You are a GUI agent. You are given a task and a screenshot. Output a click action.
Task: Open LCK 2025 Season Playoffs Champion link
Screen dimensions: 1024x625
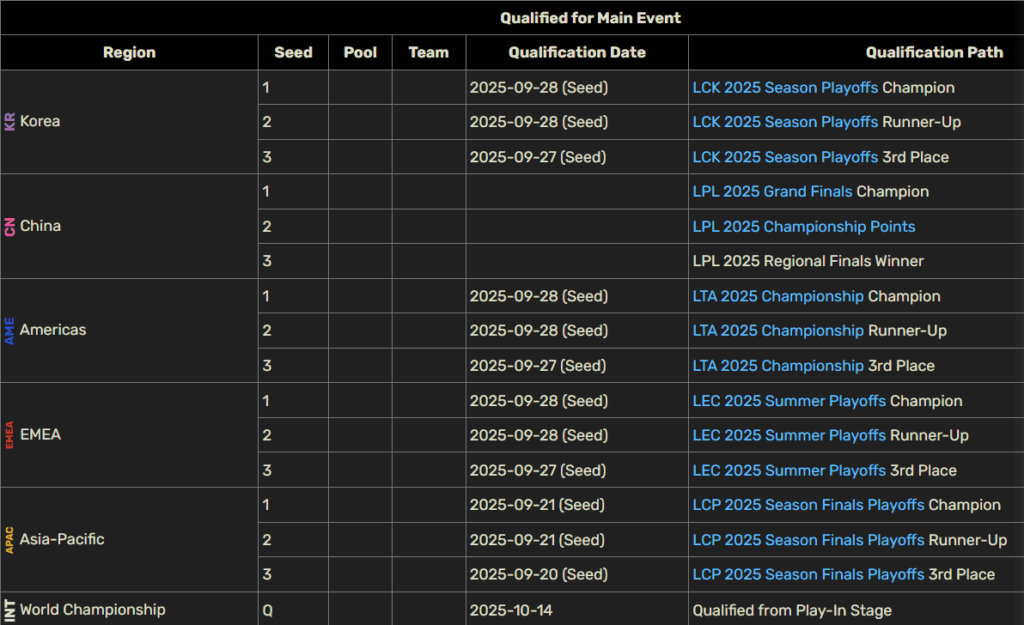coord(785,88)
